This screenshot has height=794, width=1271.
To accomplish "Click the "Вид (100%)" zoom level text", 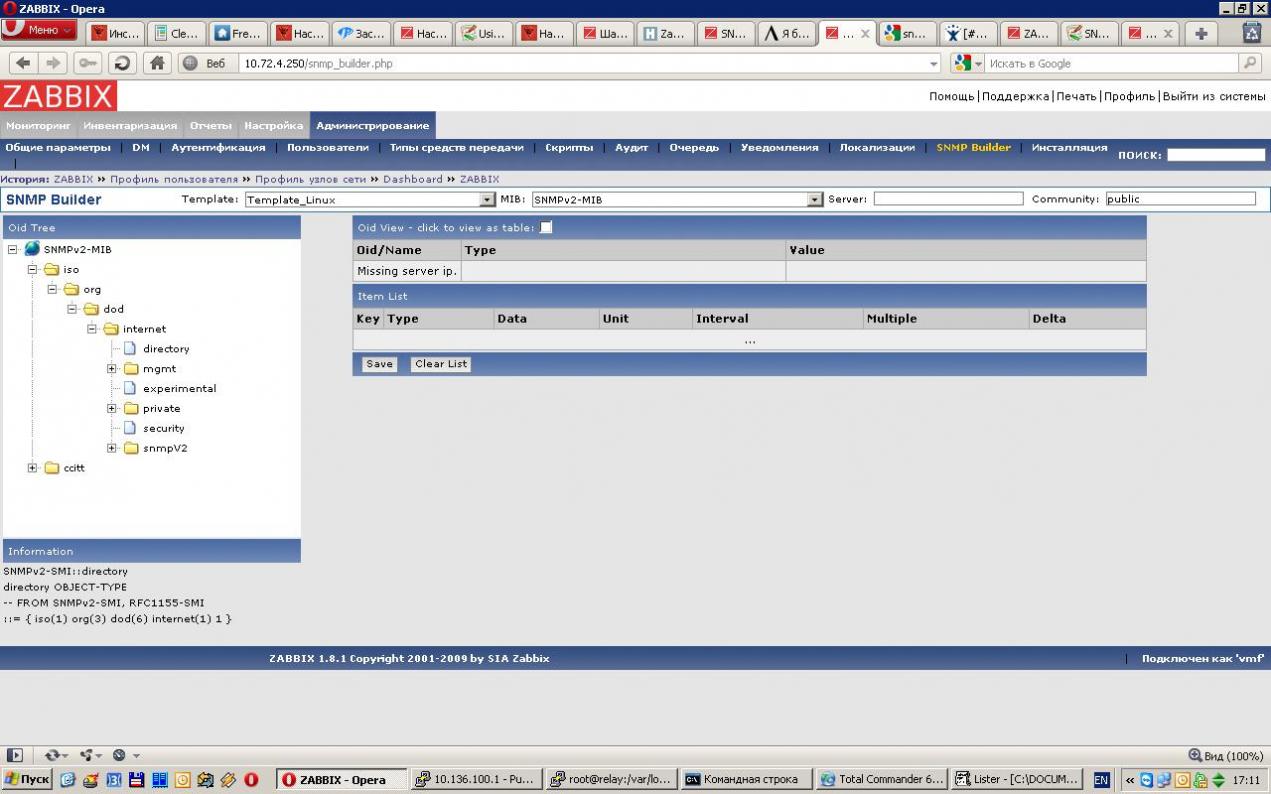I will coord(1233,756).
